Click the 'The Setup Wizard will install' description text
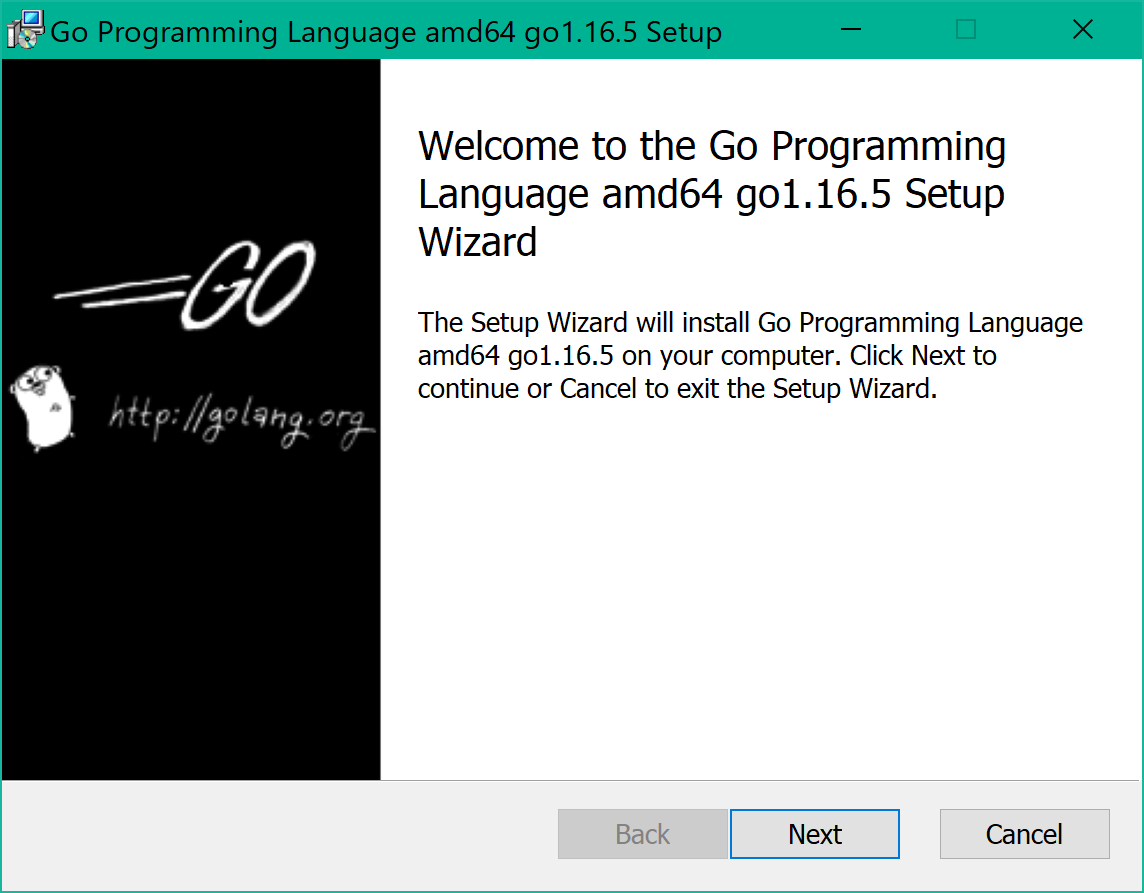The width and height of the screenshot is (1144, 893). pyautogui.click(x=750, y=355)
